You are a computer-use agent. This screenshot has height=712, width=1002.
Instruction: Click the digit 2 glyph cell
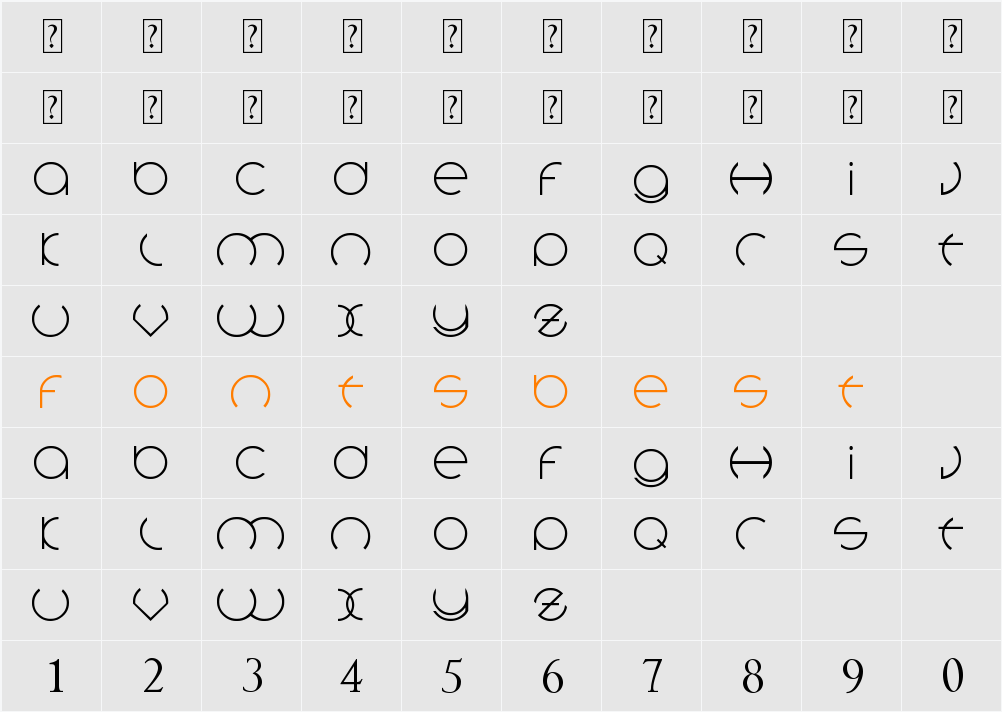[x=153, y=677]
